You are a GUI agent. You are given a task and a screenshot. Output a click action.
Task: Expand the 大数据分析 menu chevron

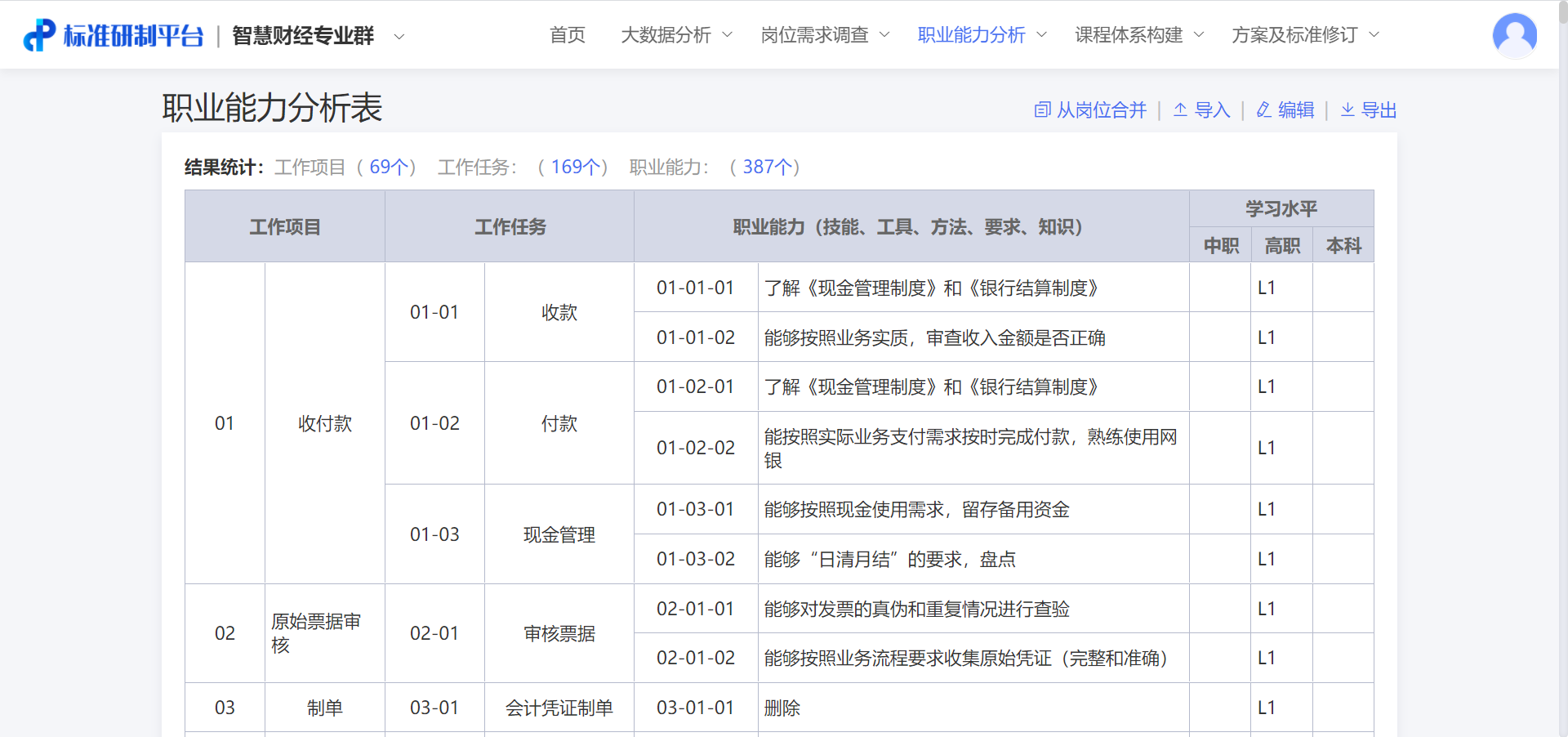click(727, 35)
